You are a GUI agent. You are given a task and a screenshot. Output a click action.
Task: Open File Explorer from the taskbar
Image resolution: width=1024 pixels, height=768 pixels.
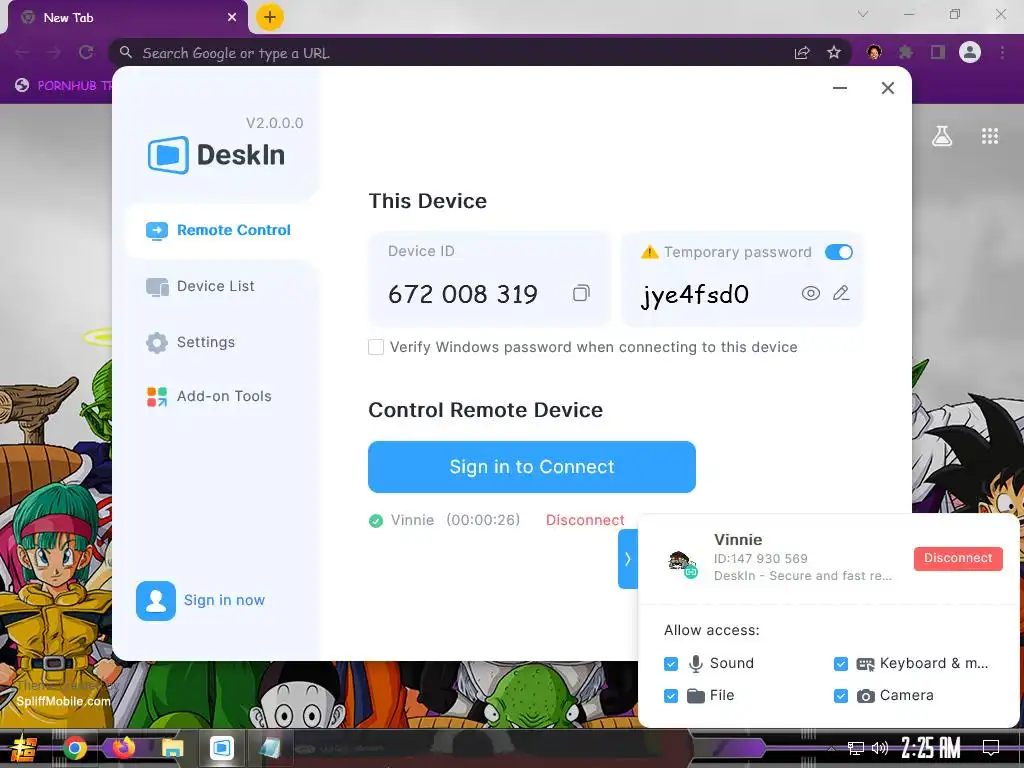tap(172, 748)
